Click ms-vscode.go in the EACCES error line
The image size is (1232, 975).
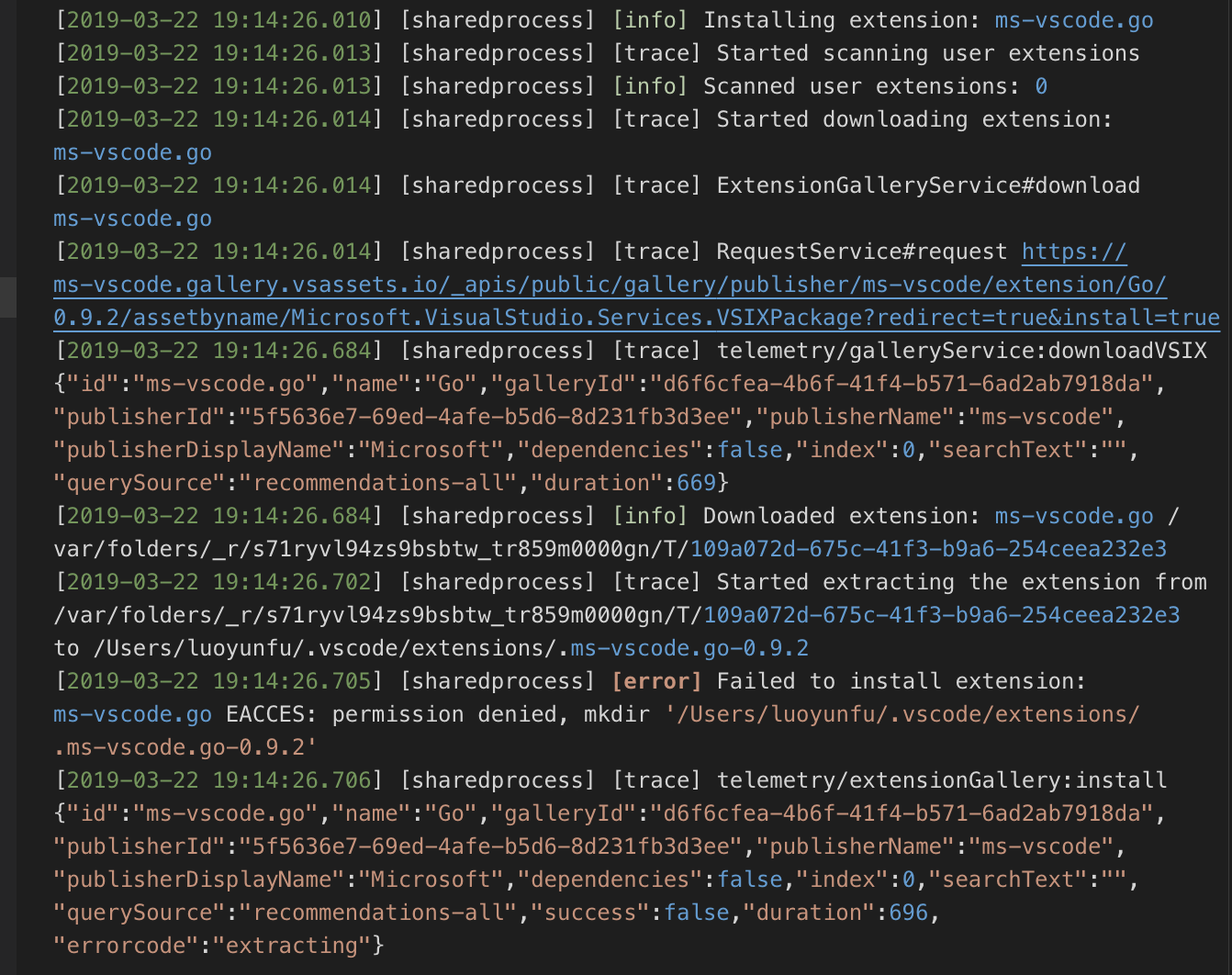click(x=131, y=713)
